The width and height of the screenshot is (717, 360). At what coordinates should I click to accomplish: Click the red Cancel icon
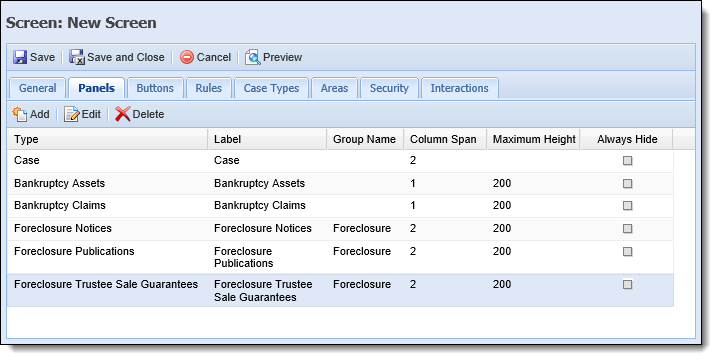(187, 57)
